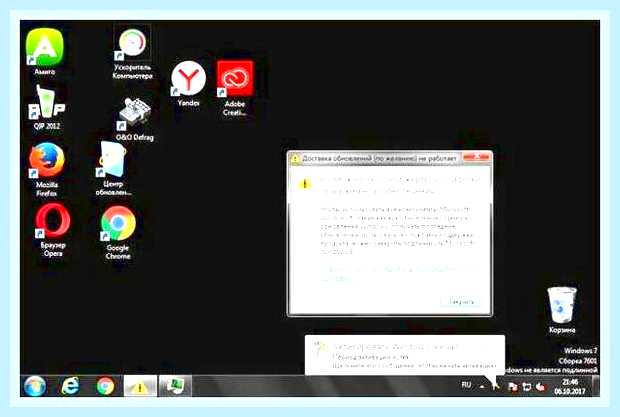The image size is (620, 417).
Task: Launch Internet Explorer from the taskbar
Action: (70, 386)
